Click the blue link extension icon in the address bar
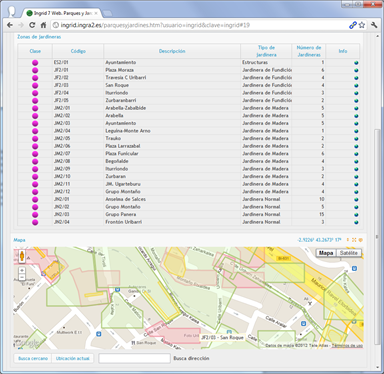Image resolution: width=384 pixels, height=374 pixels. (x=353, y=25)
